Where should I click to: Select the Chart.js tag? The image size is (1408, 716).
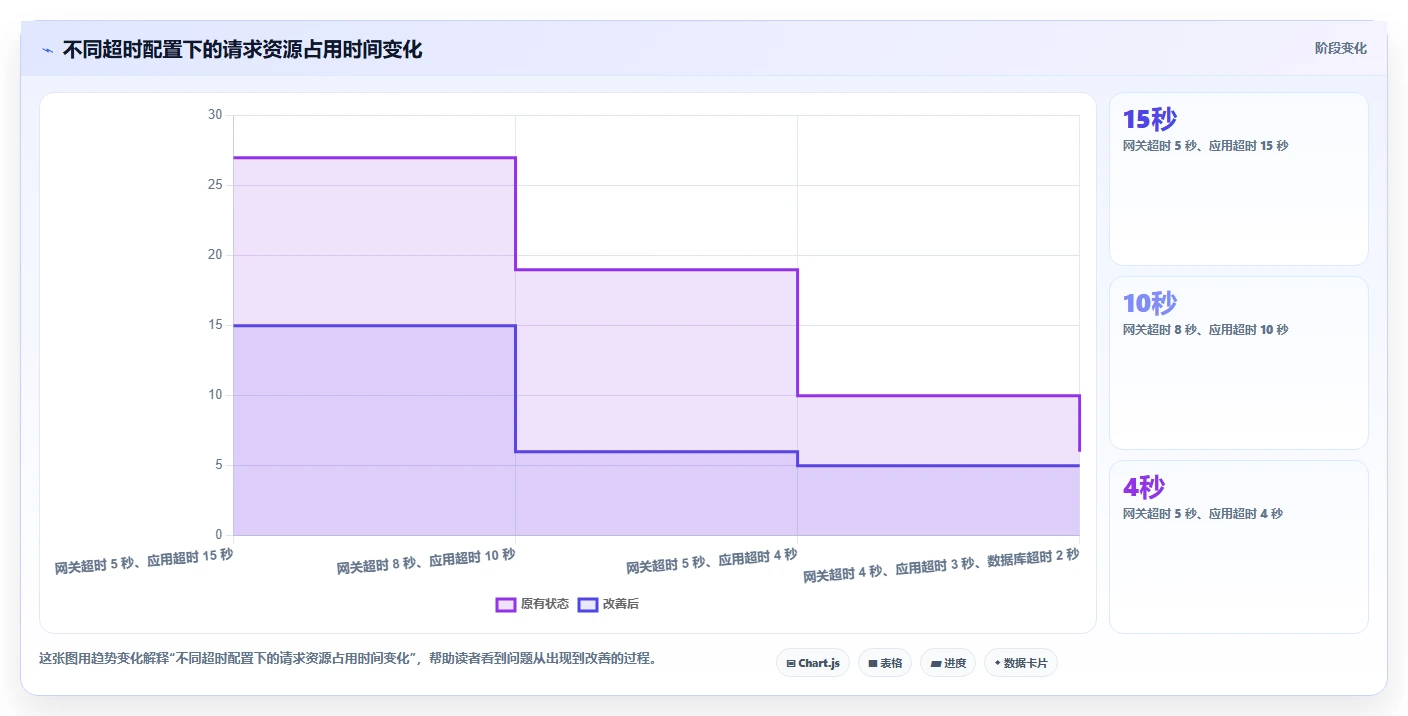813,663
